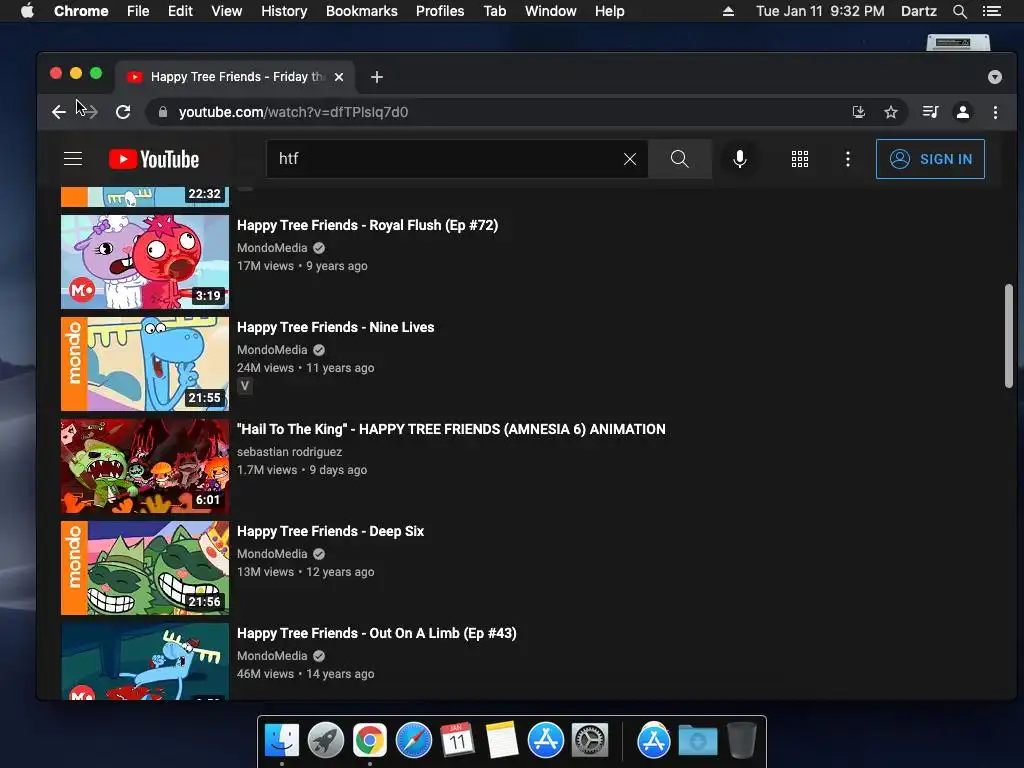Open System Preferences from the Dock
The image size is (1024, 768).
[x=590, y=740]
